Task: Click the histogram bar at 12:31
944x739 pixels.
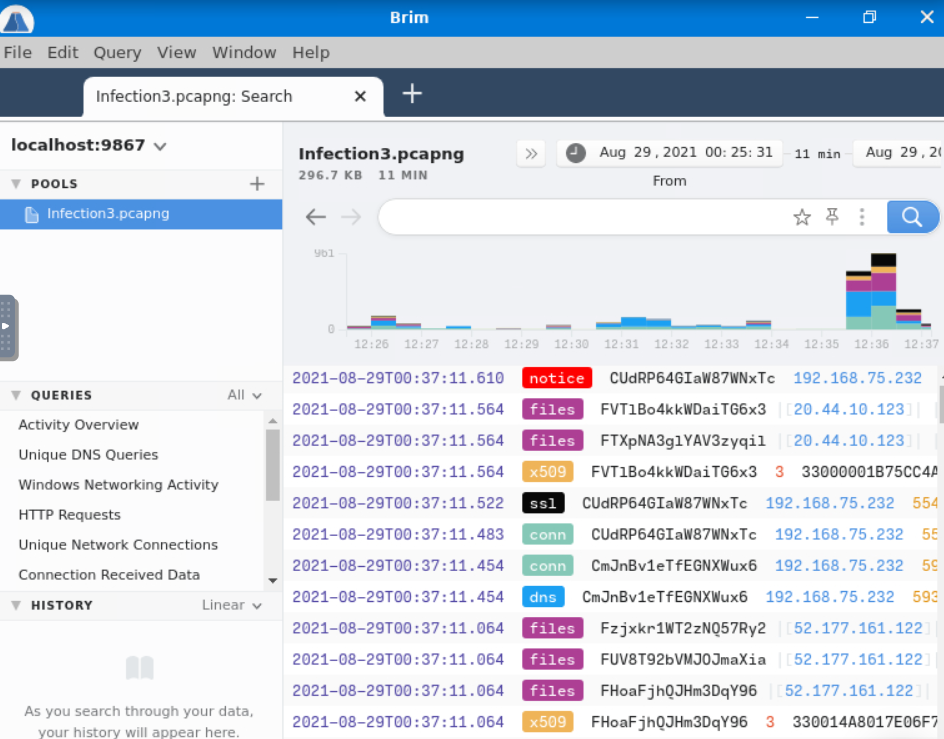Action: (633, 322)
